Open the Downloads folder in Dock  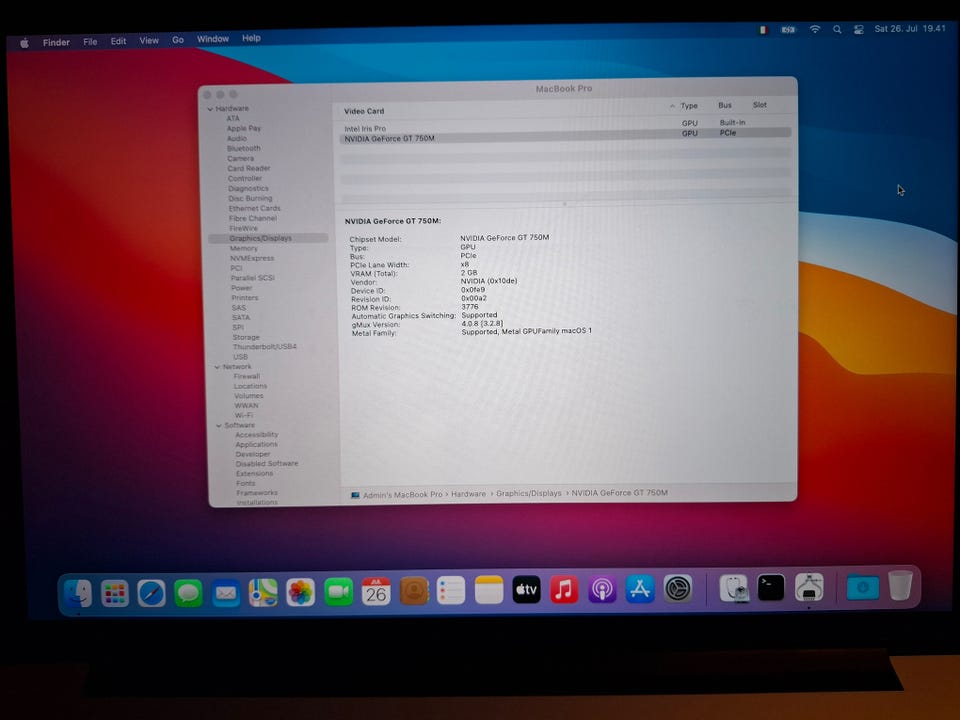tap(863, 587)
